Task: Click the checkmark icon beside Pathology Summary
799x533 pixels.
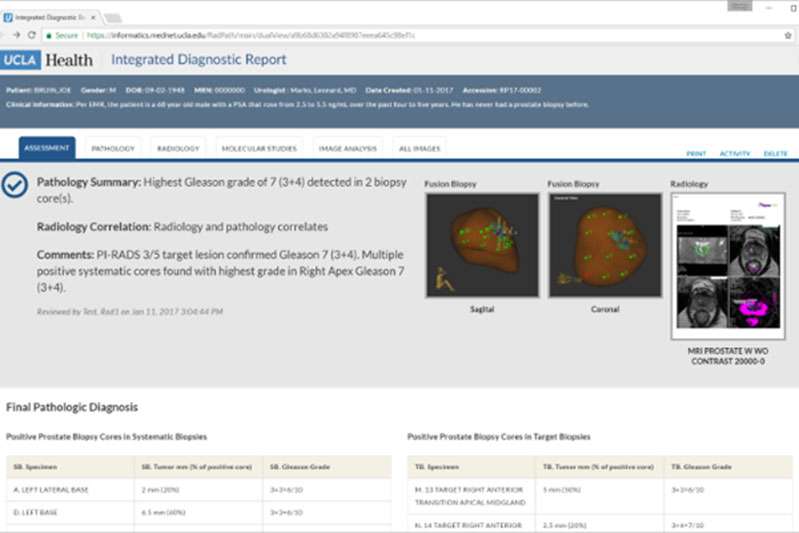Action: (x=15, y=186)
